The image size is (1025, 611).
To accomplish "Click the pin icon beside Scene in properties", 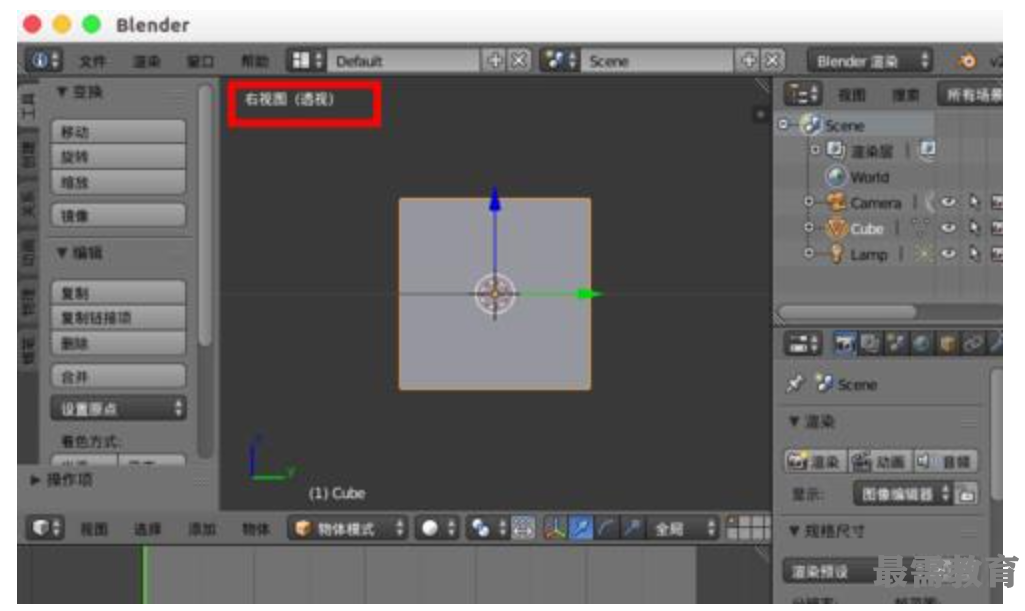I will [x=795, y=384].
